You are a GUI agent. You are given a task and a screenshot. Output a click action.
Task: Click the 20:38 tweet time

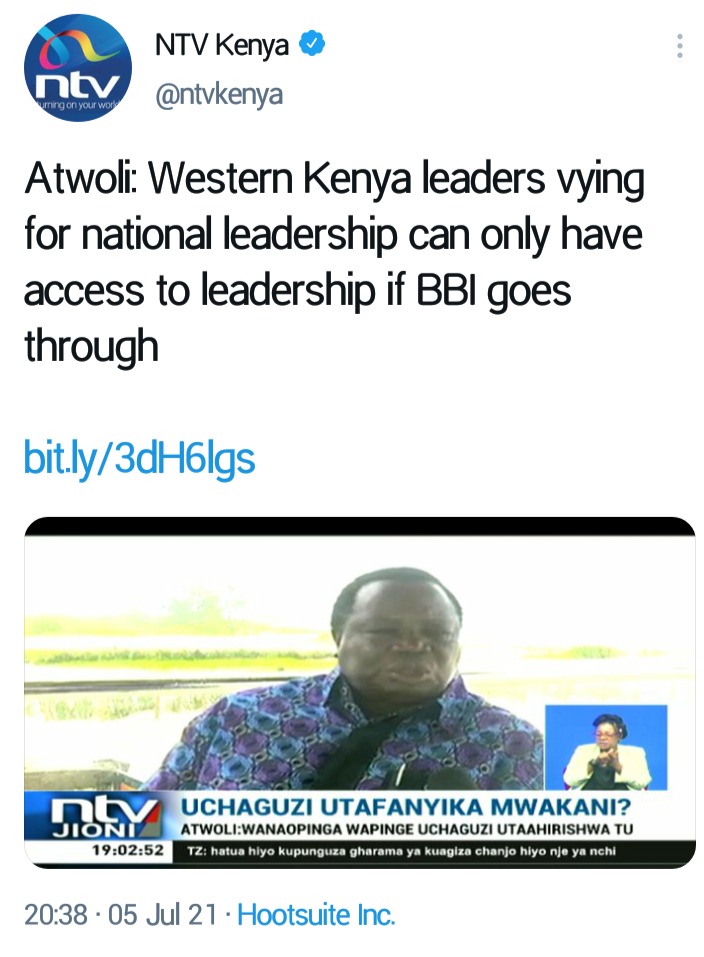(56, 914)
